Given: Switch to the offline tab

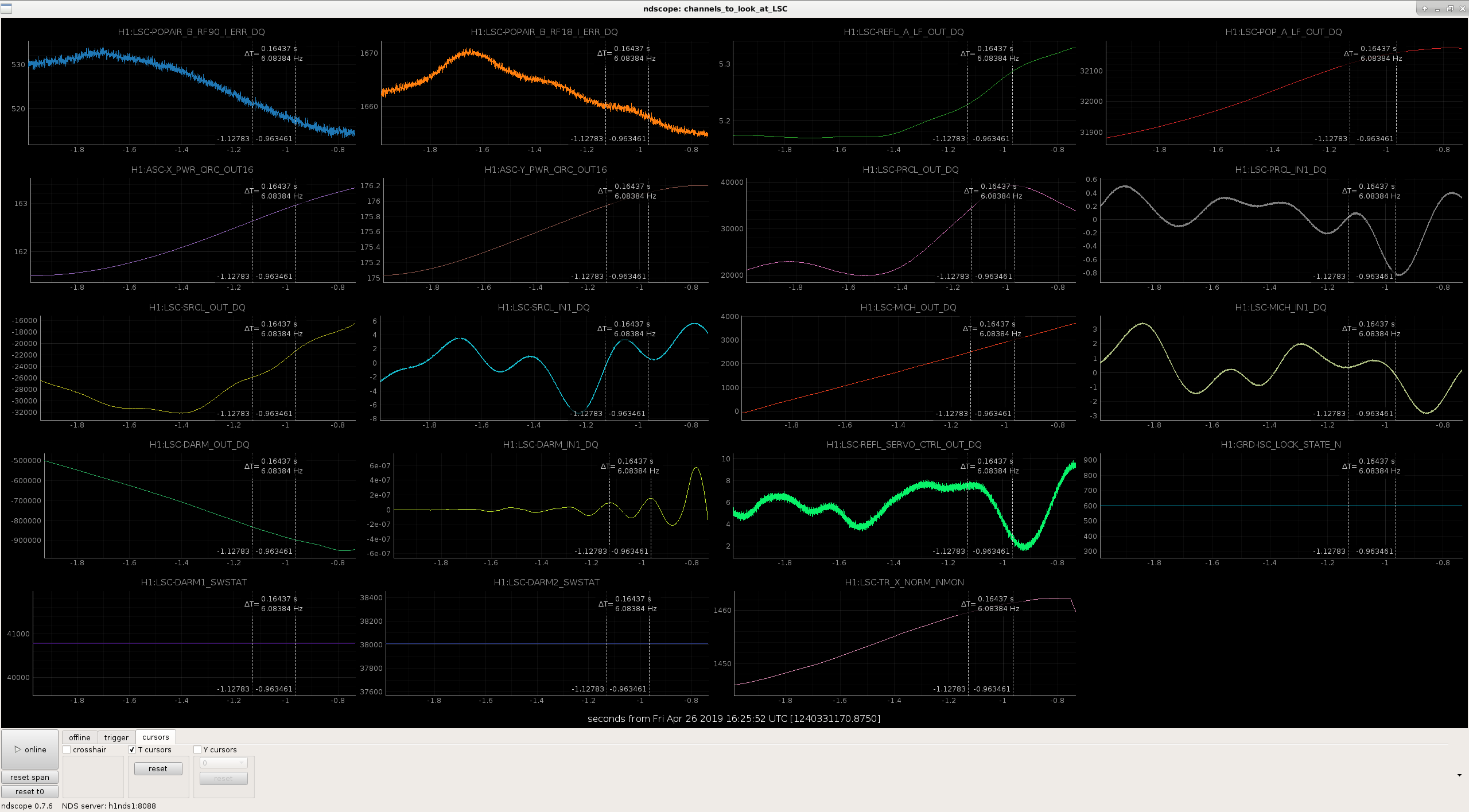Looking at the screenshot, I should pyautogui.click(x=80, y=737).
